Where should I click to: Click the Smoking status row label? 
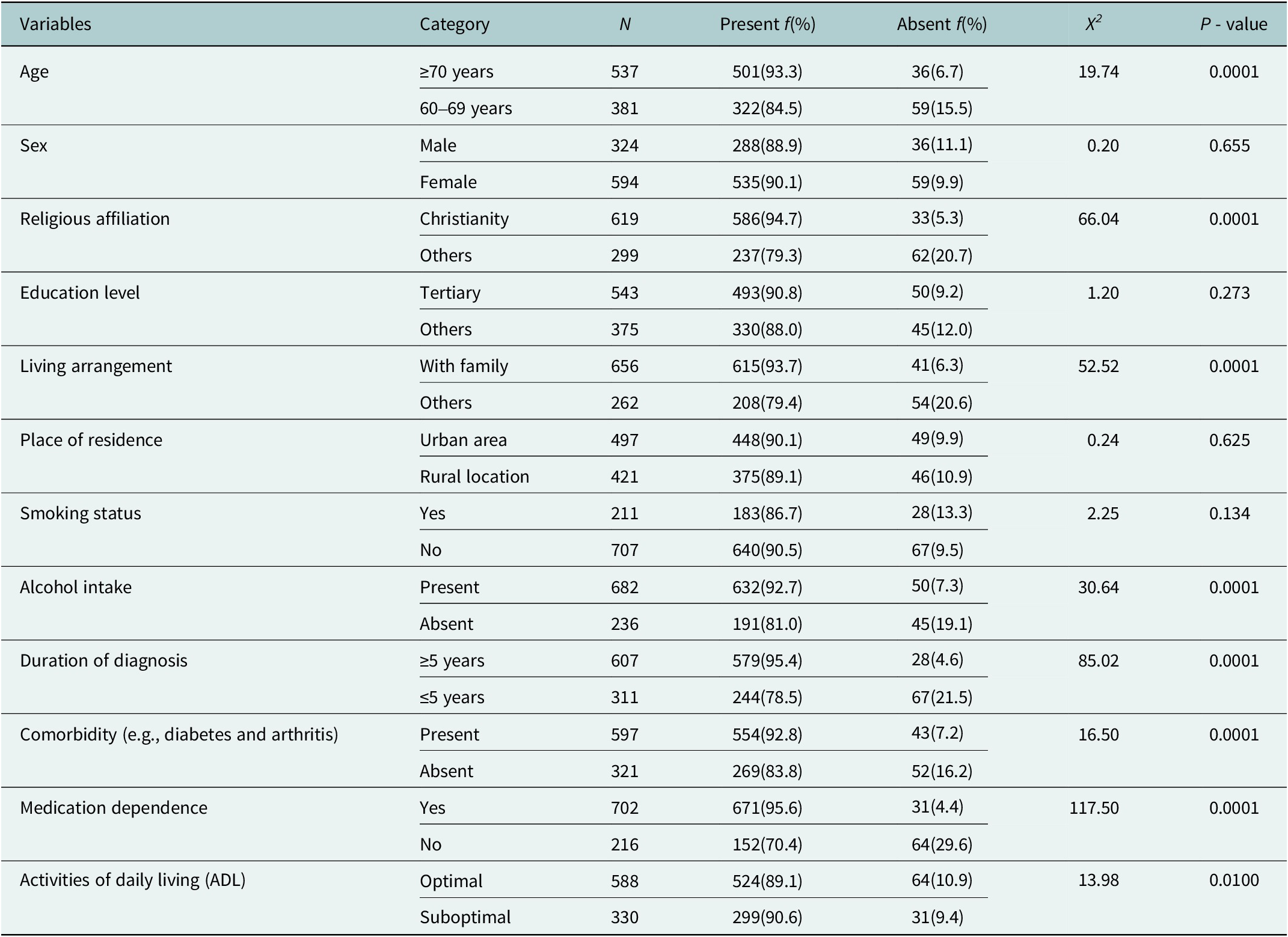(81, 513)
